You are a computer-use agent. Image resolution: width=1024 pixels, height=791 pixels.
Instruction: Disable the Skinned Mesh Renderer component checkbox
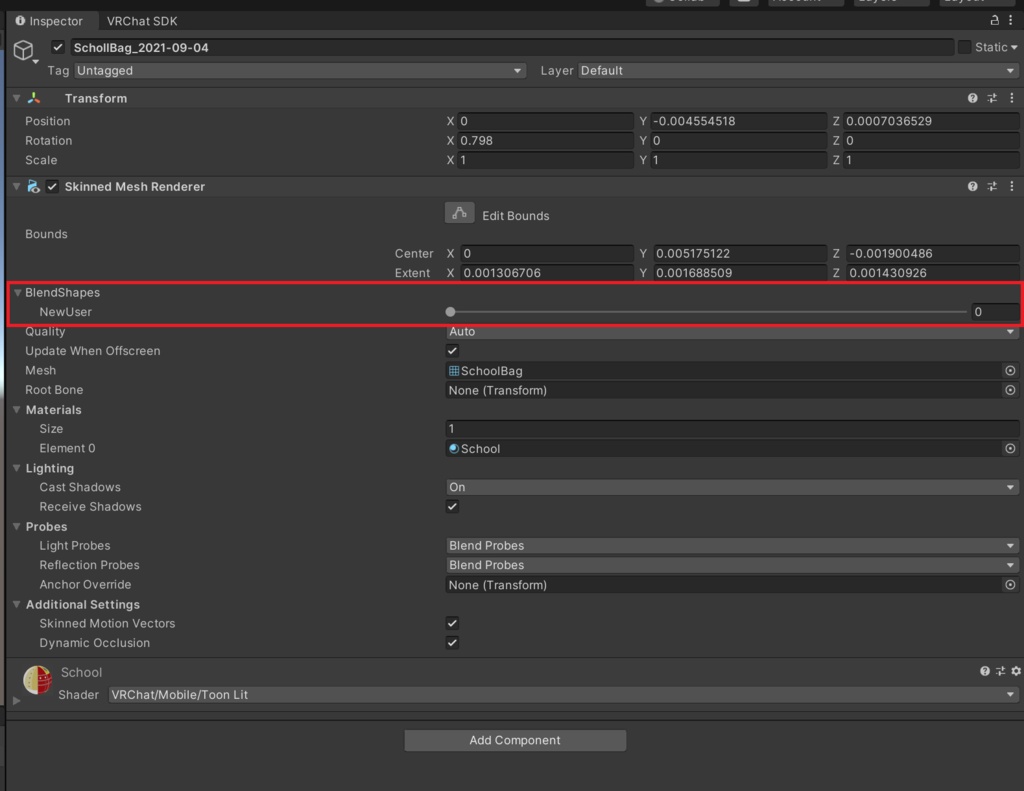[x=52, y=187]
